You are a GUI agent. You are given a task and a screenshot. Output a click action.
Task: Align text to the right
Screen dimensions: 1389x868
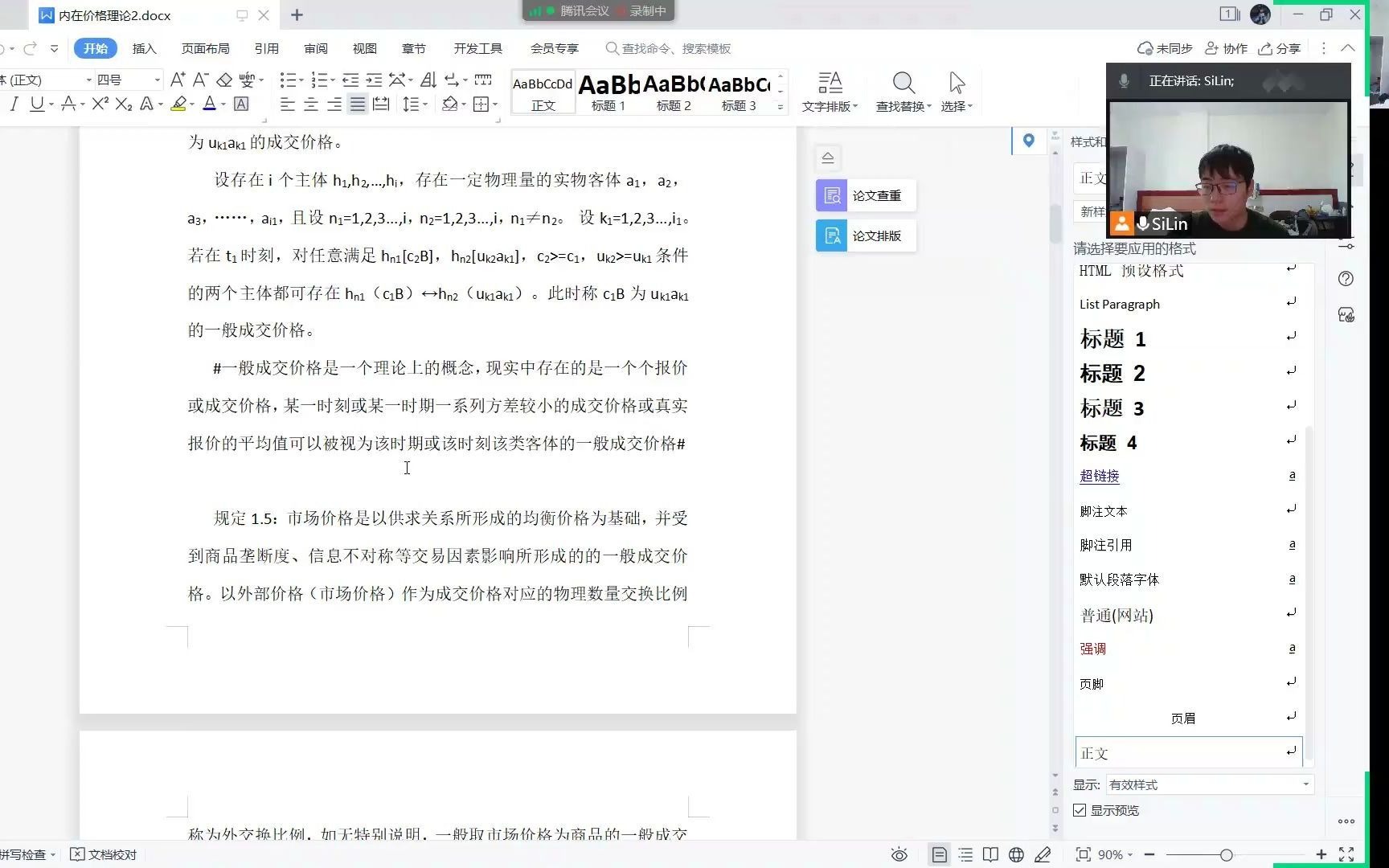pos(334,104)
